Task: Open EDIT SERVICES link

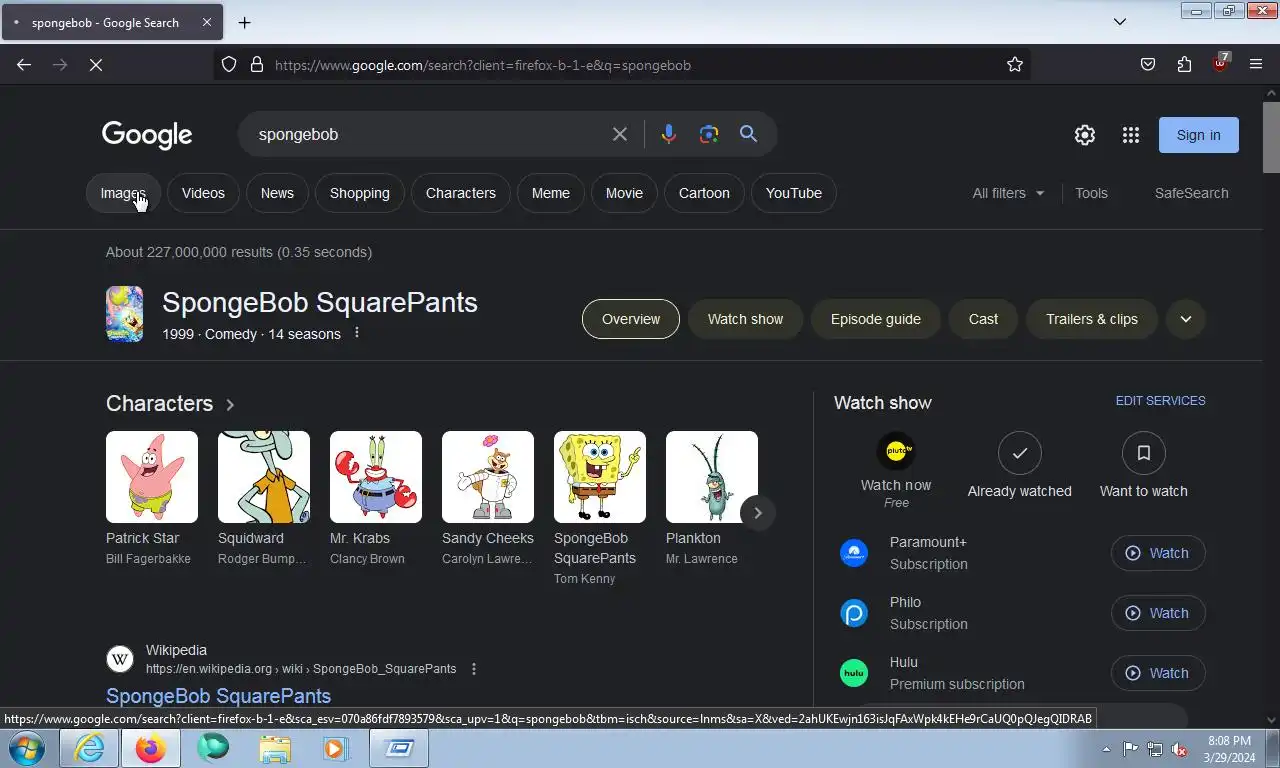Action: tap(1160, 401)
